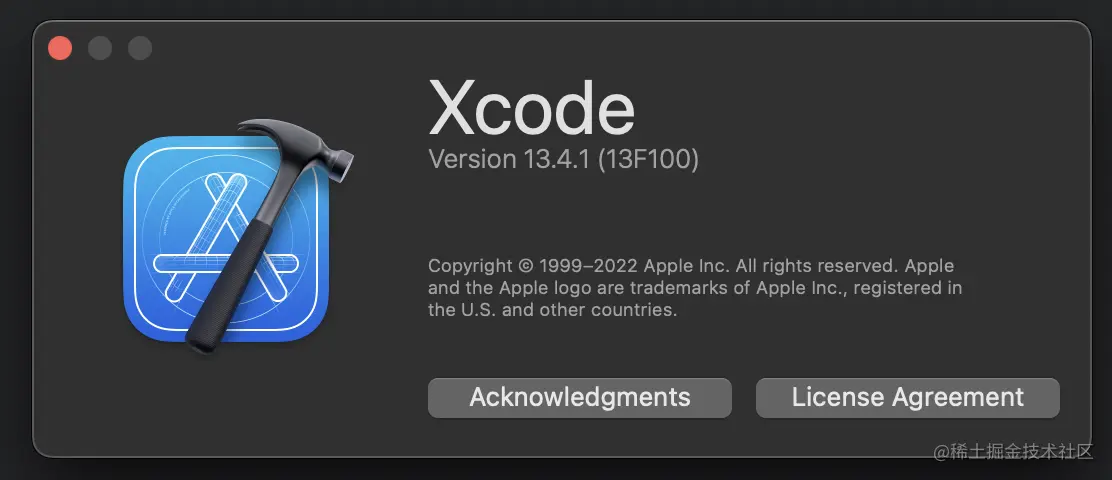Close the About Xcode window
Screen dimensions: 1112x480
pyautogui.click(x=60, y=48)
